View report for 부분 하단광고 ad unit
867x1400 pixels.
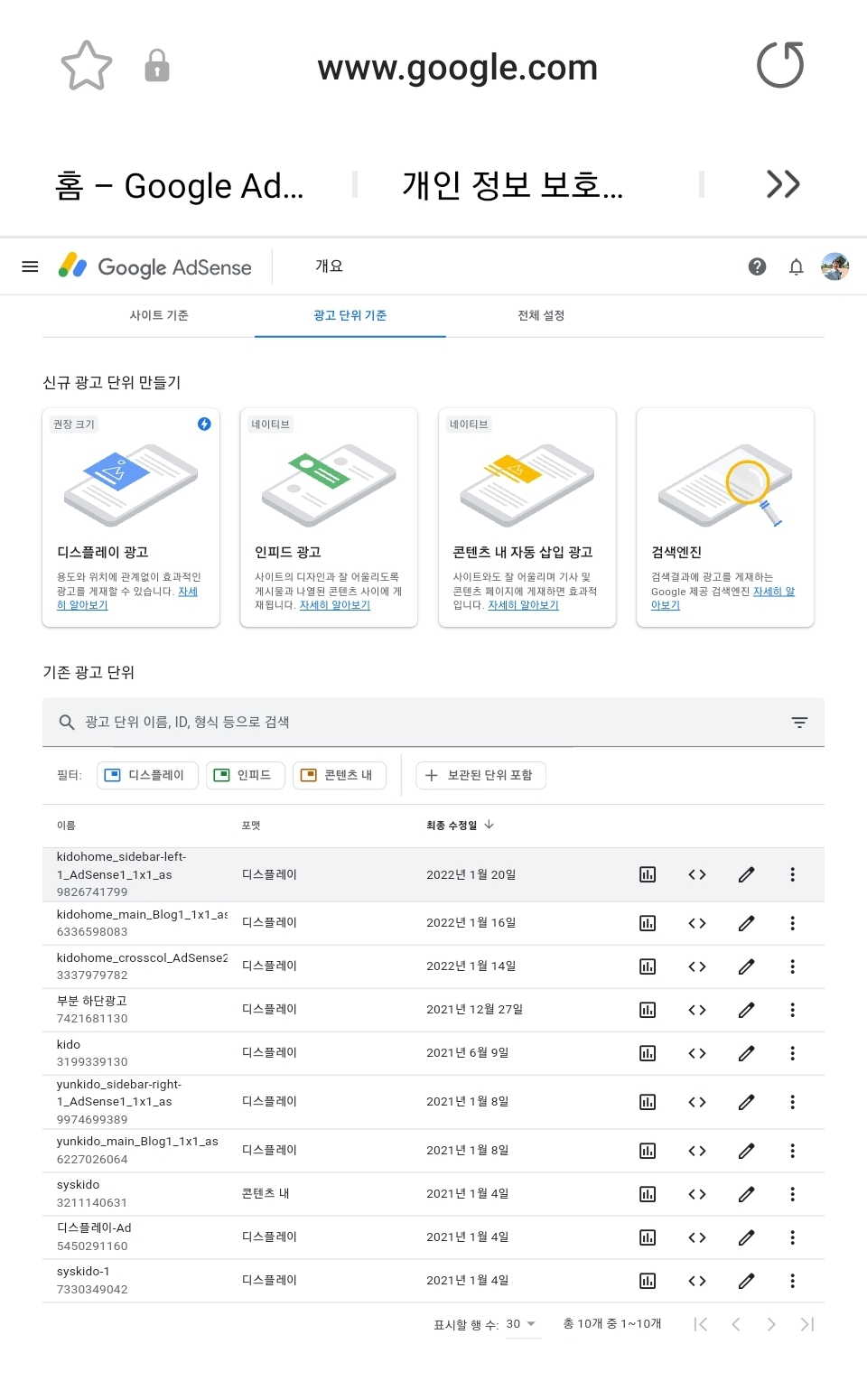pos(648,1010)
